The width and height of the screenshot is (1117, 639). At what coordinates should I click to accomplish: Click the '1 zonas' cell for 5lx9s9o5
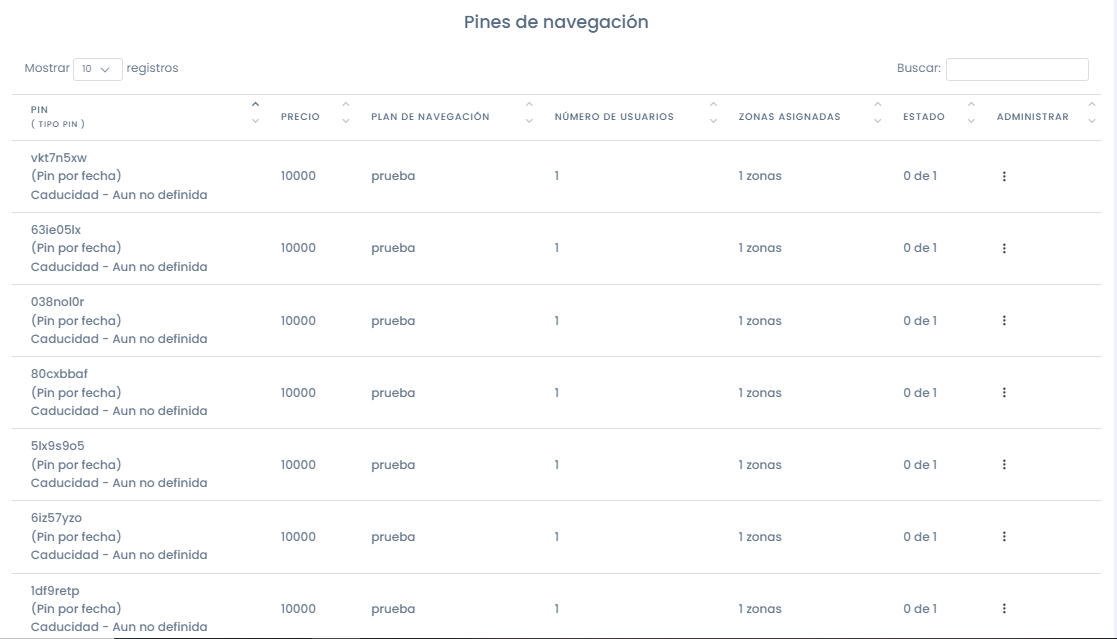point(760,464)
